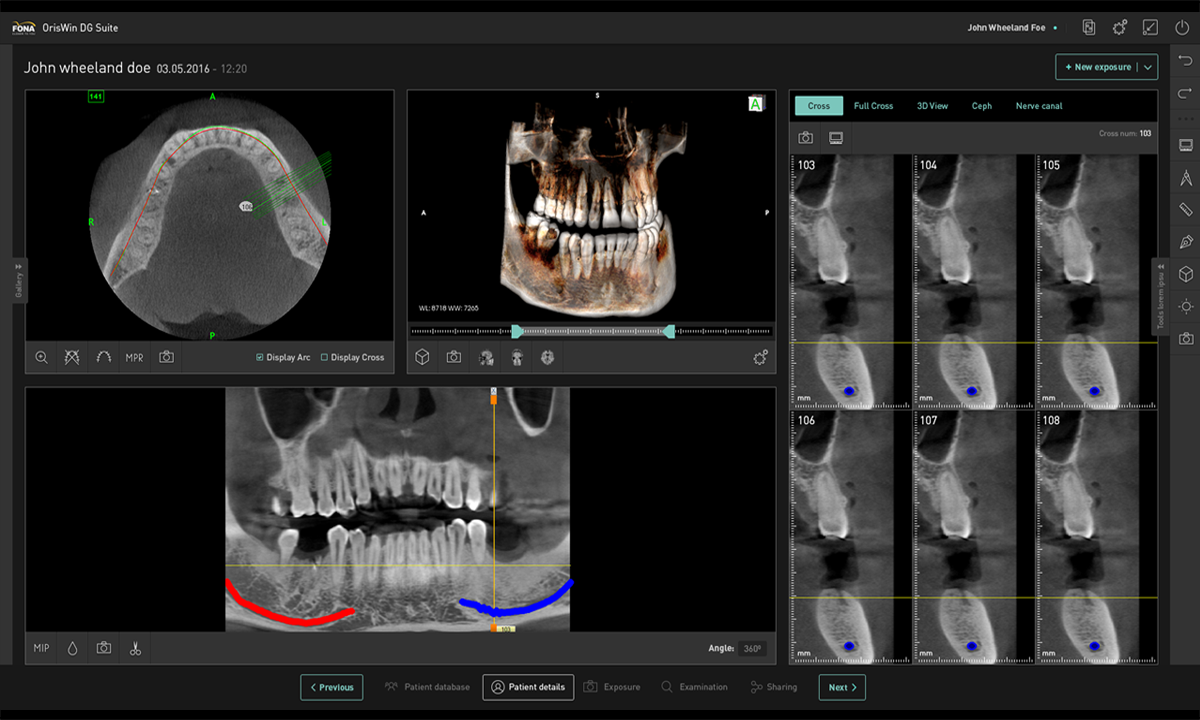Select the Zoom tool under the axial view

click(x=41, y=357)
